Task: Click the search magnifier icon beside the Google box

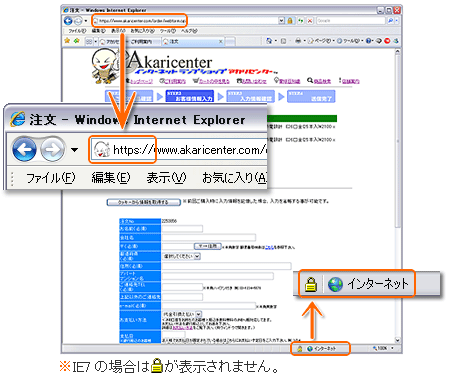Action: [390, 21]
